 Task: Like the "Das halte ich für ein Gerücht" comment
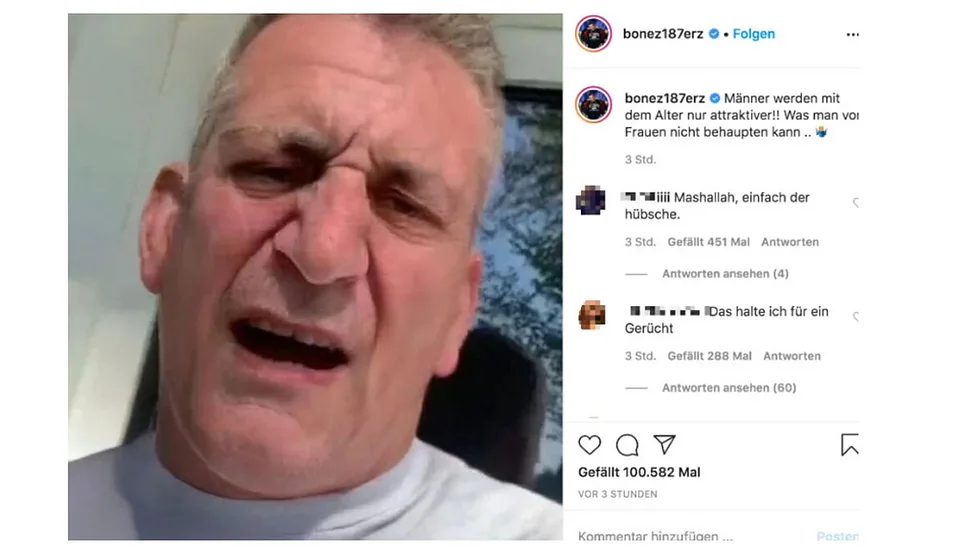856,317
